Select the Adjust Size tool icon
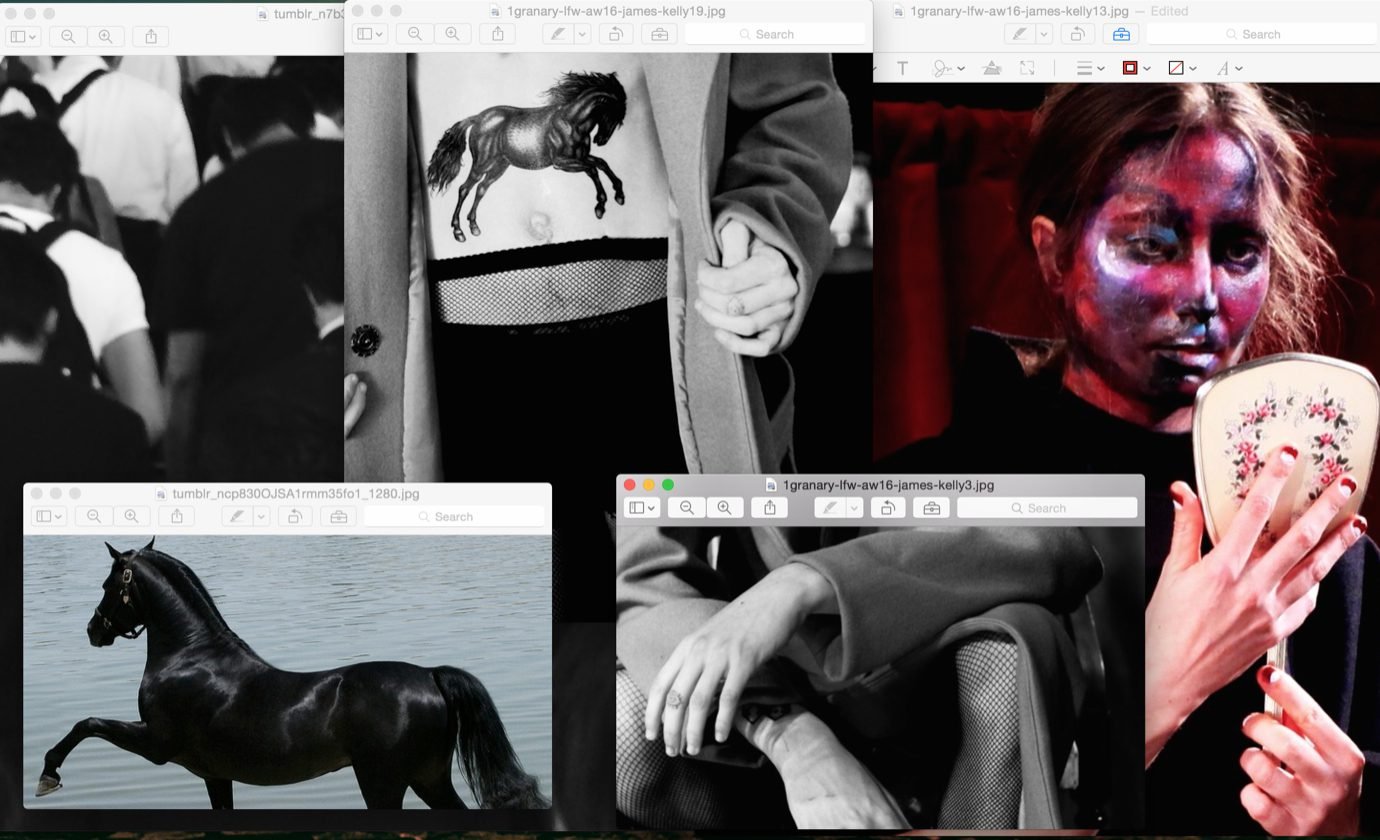 tap(1027, 68)
